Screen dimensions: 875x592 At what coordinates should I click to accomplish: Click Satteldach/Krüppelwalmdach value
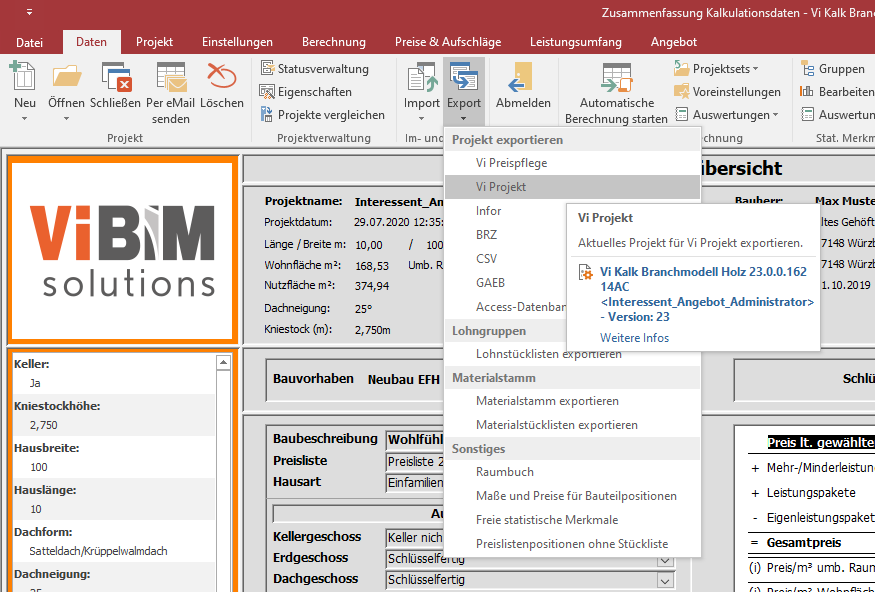98,551
